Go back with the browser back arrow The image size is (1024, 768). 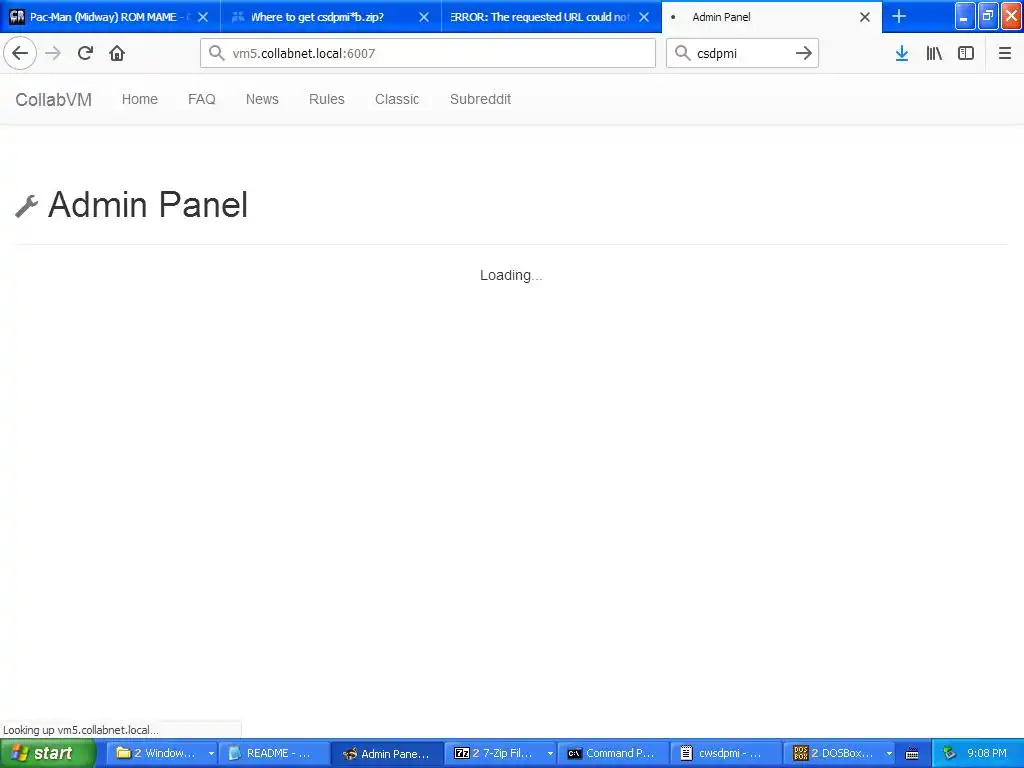tap(20, 53)
